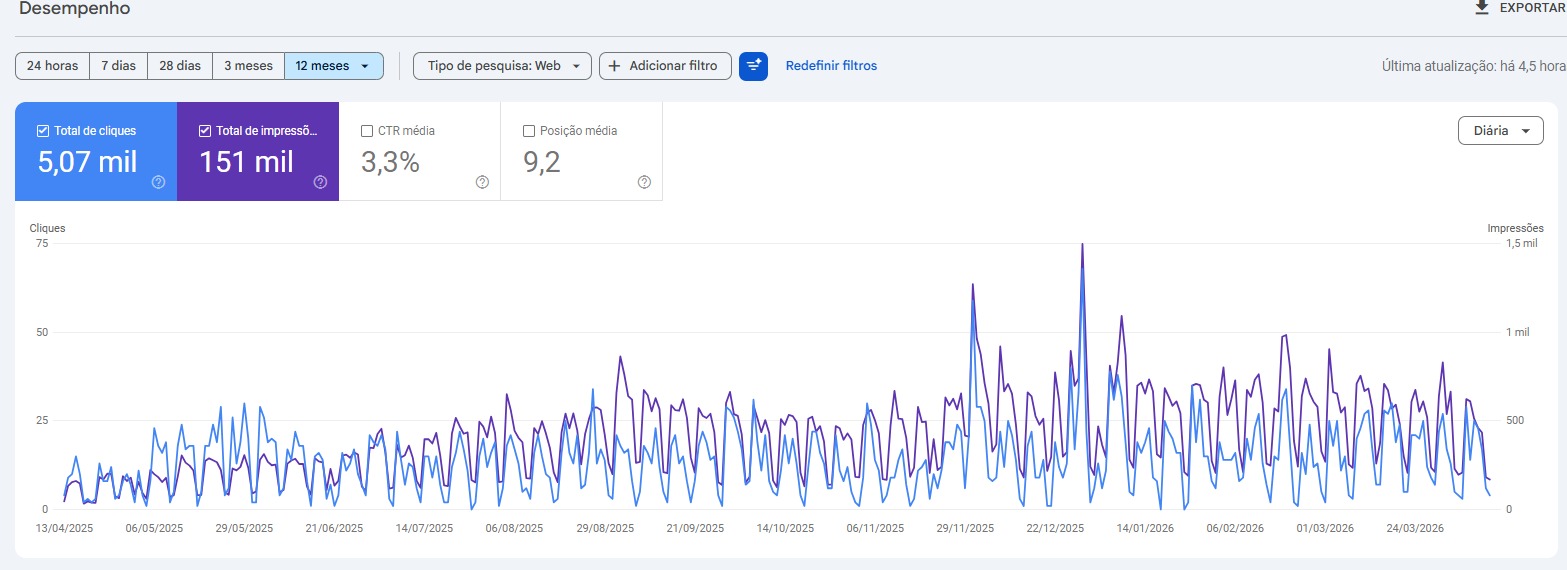Expand the Tipo de pesquisa: Web dropdown

pos(502,66)
